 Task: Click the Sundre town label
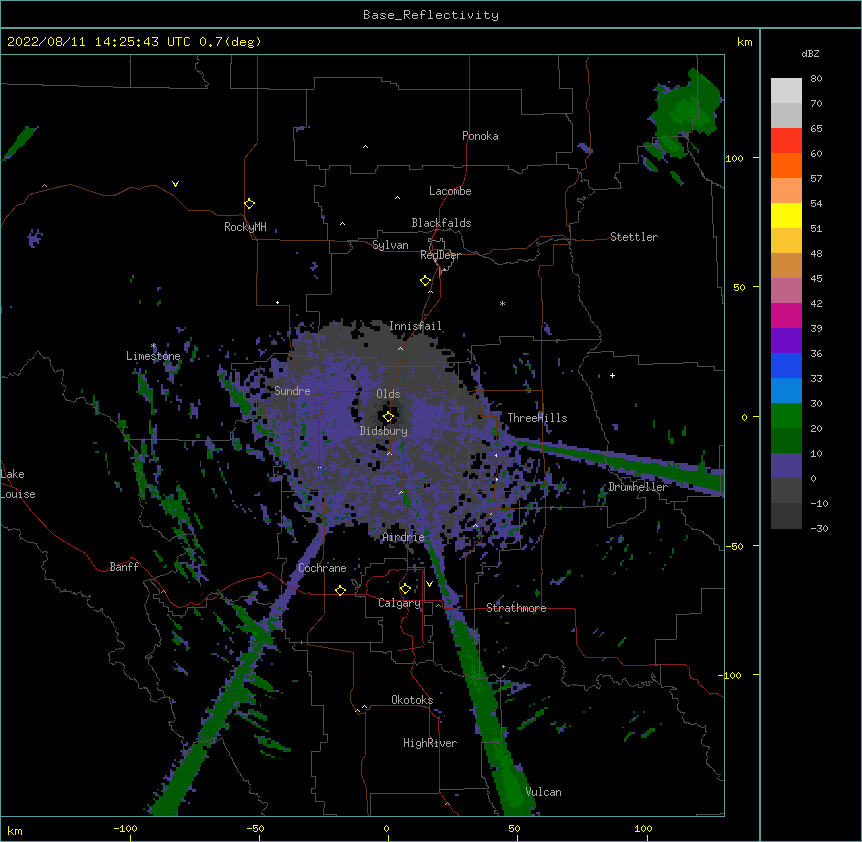[x=292, y=391]
